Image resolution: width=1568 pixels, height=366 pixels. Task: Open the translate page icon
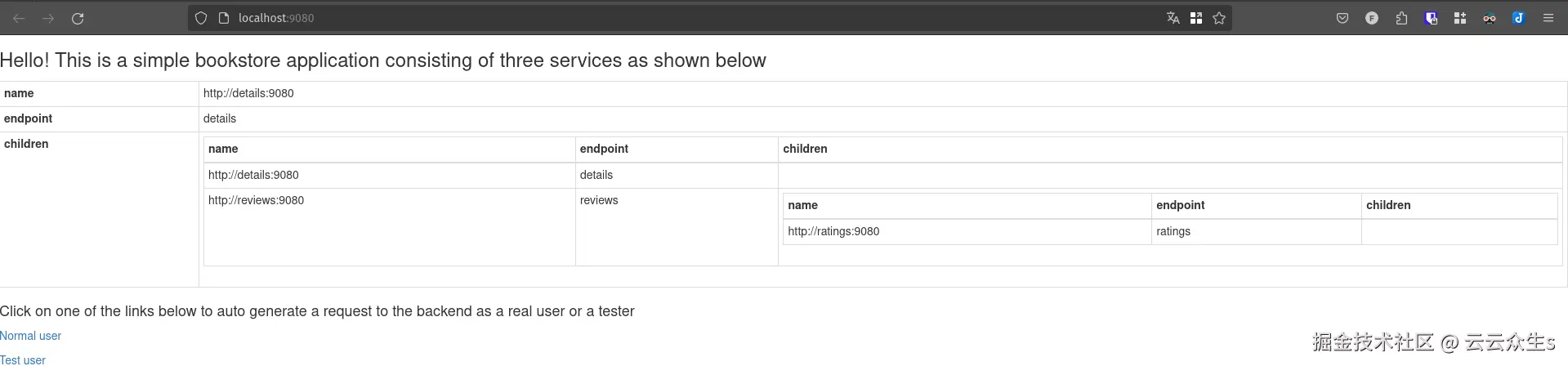tap(1173, 18)
